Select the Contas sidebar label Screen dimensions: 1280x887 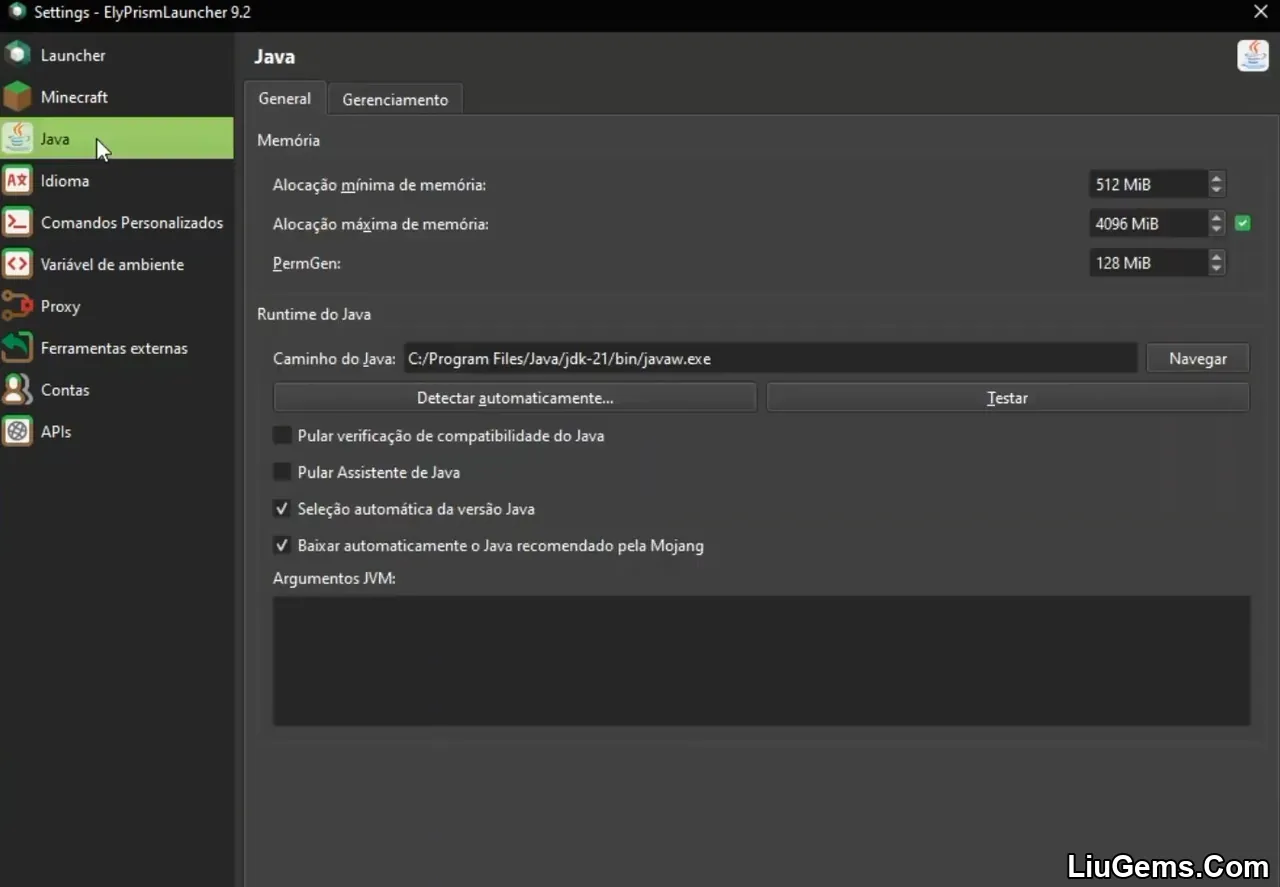point(65,390)
